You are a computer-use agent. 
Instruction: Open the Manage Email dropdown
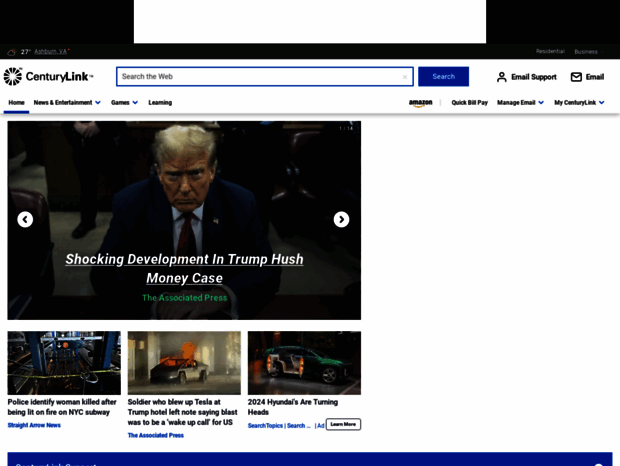click(520, 102)
